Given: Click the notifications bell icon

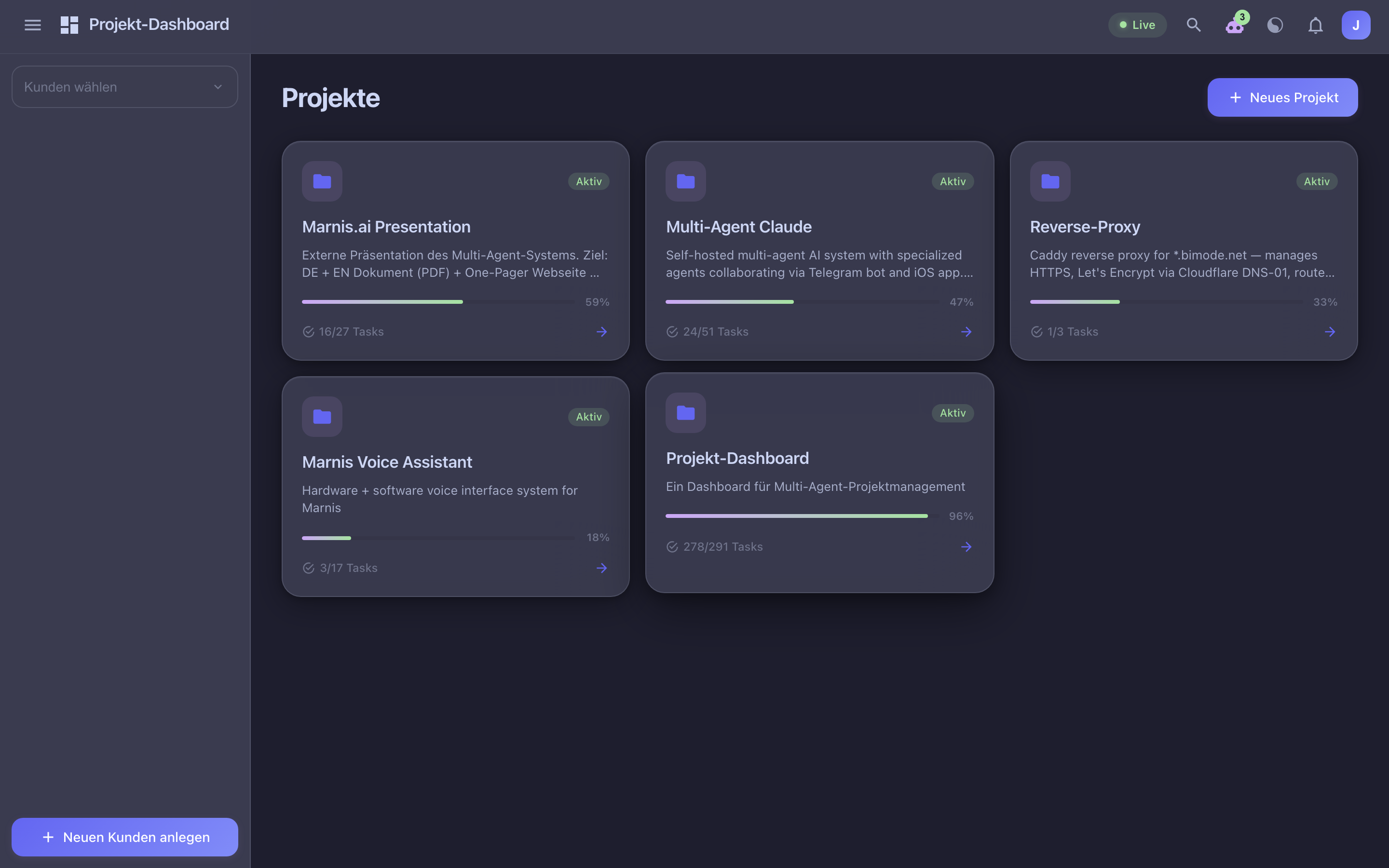Looking at the screenshot, I should point(1315,25).
